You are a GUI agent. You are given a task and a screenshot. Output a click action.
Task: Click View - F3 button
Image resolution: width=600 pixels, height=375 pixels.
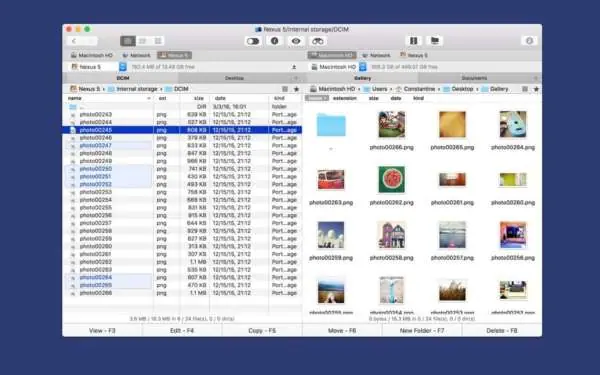point(102,331)
